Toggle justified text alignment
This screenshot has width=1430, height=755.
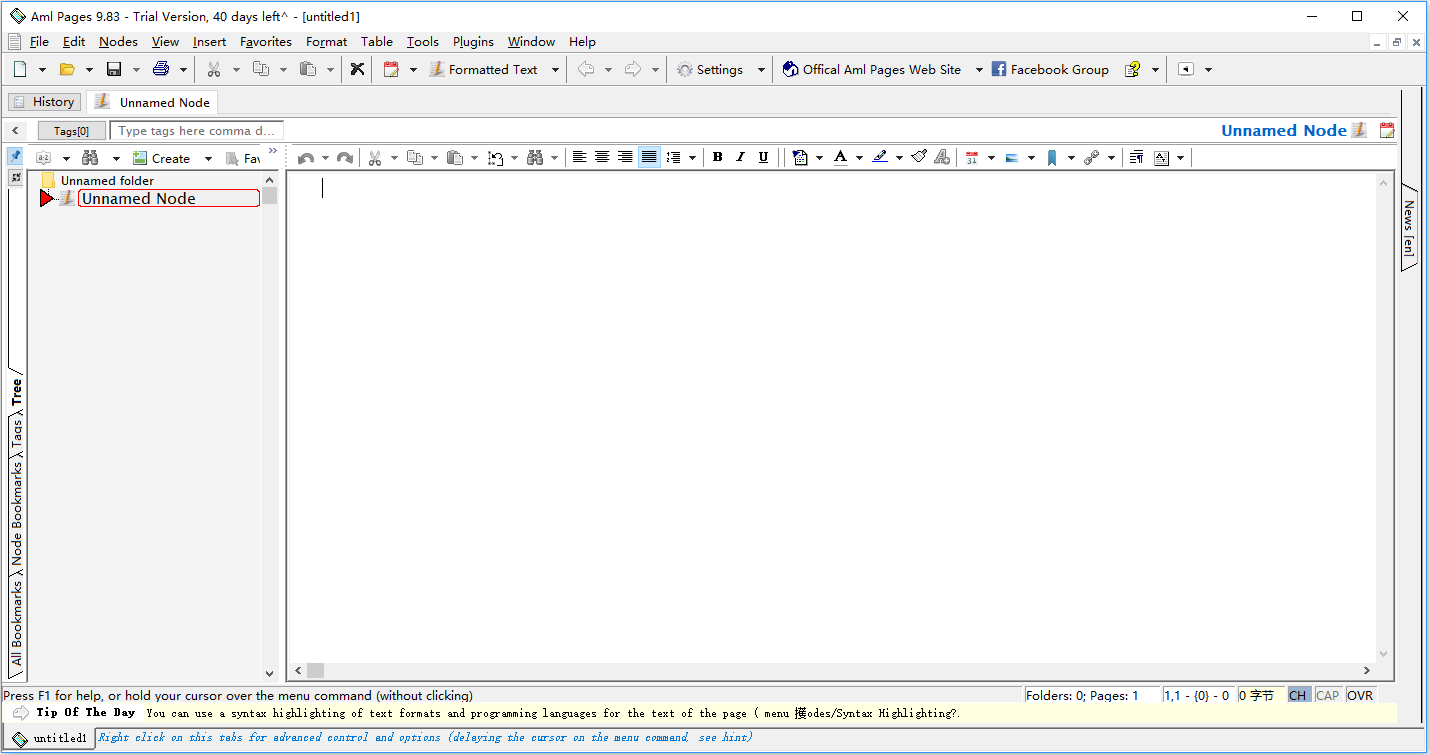pos(649,157)
